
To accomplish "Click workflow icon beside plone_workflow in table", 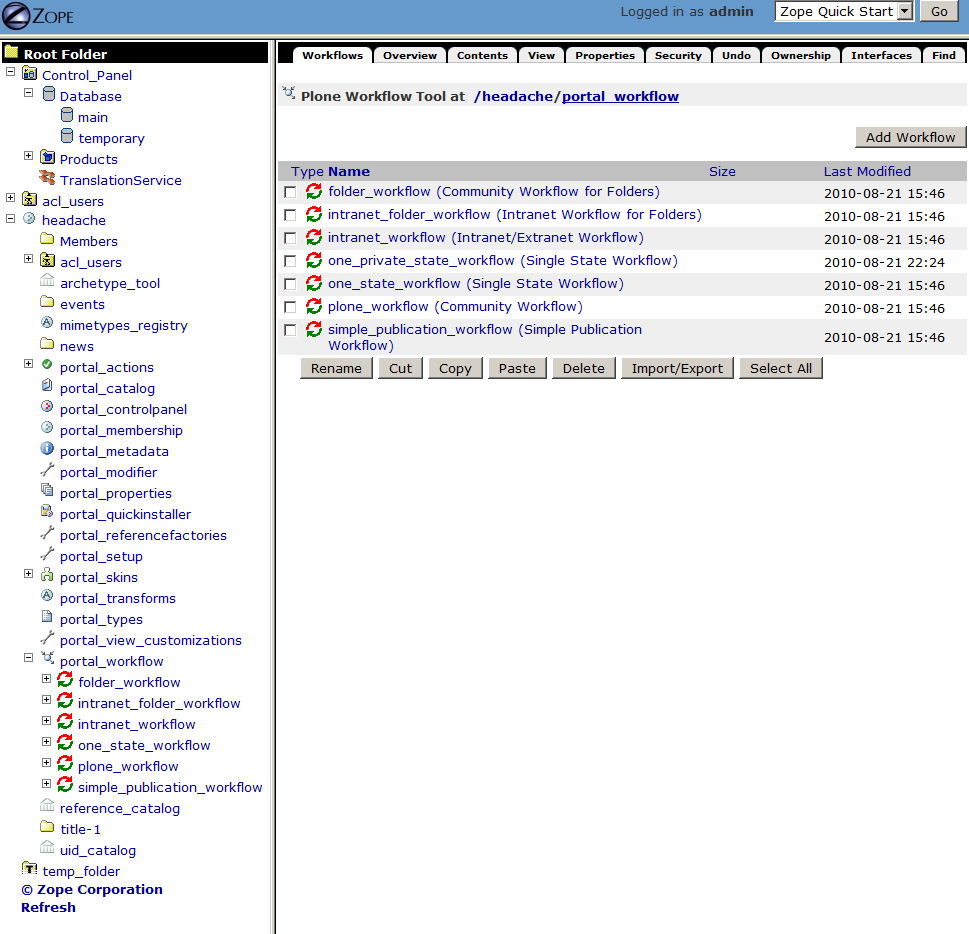I will [x=314, y=307].
